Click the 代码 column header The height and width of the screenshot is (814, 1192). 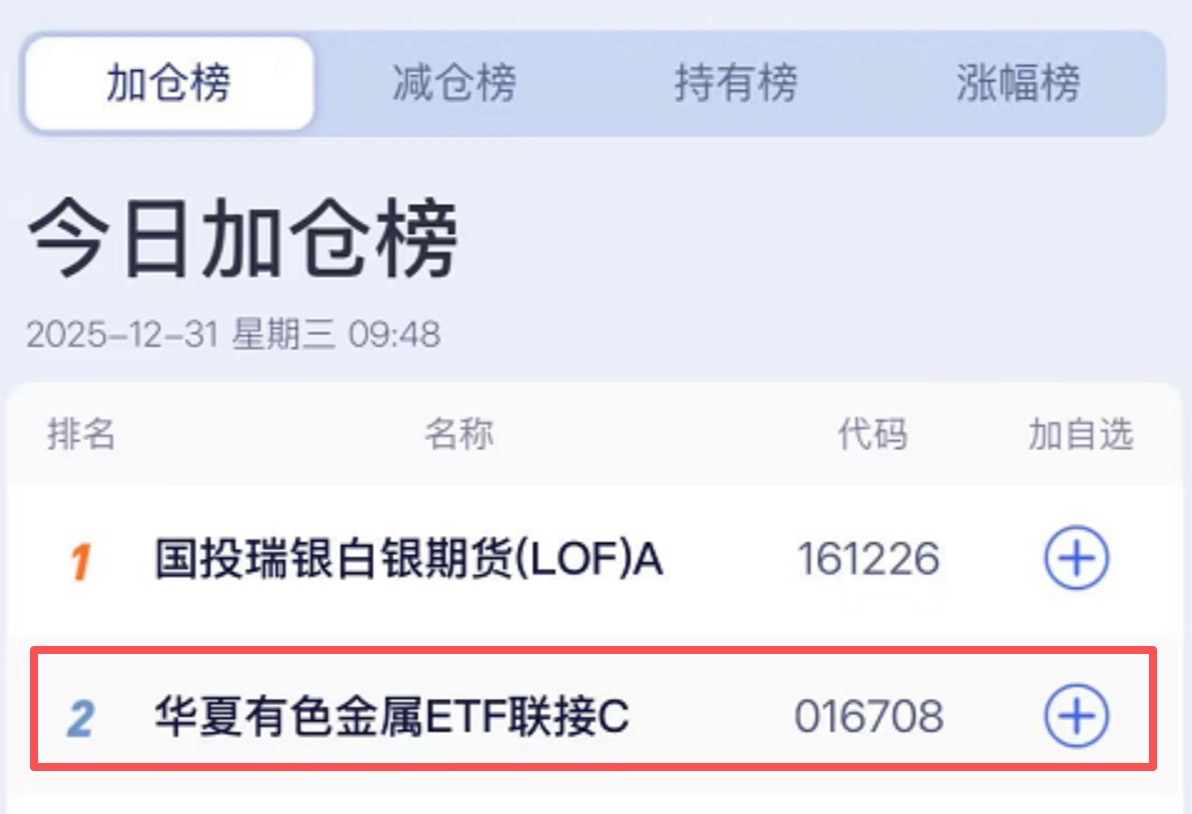pyautogui.click(x=871, y=435)
